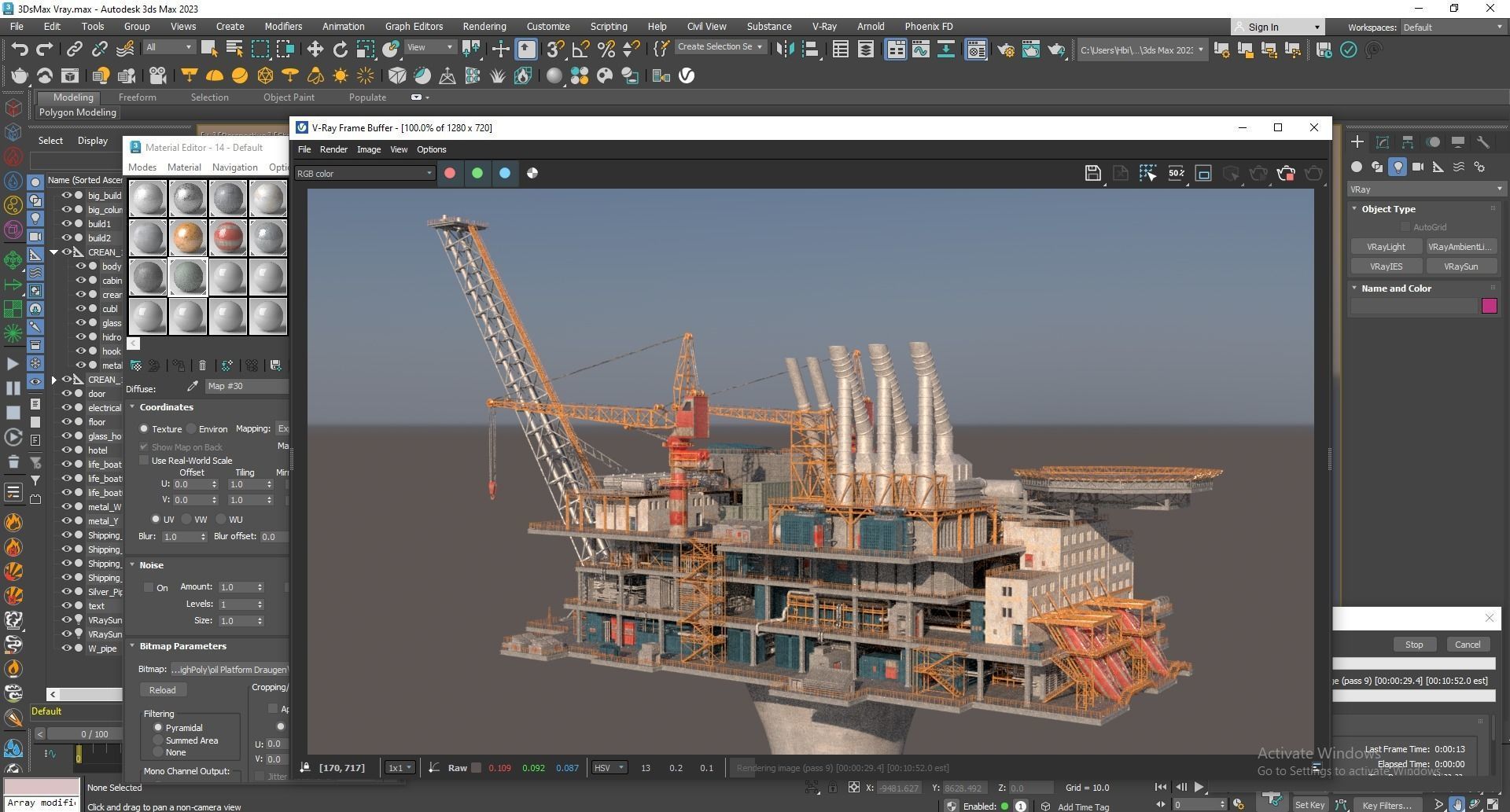This screenshot has width=1510, height=812.
Task: Click the Undo icon in main toolbar
Action: click(20, 50)
